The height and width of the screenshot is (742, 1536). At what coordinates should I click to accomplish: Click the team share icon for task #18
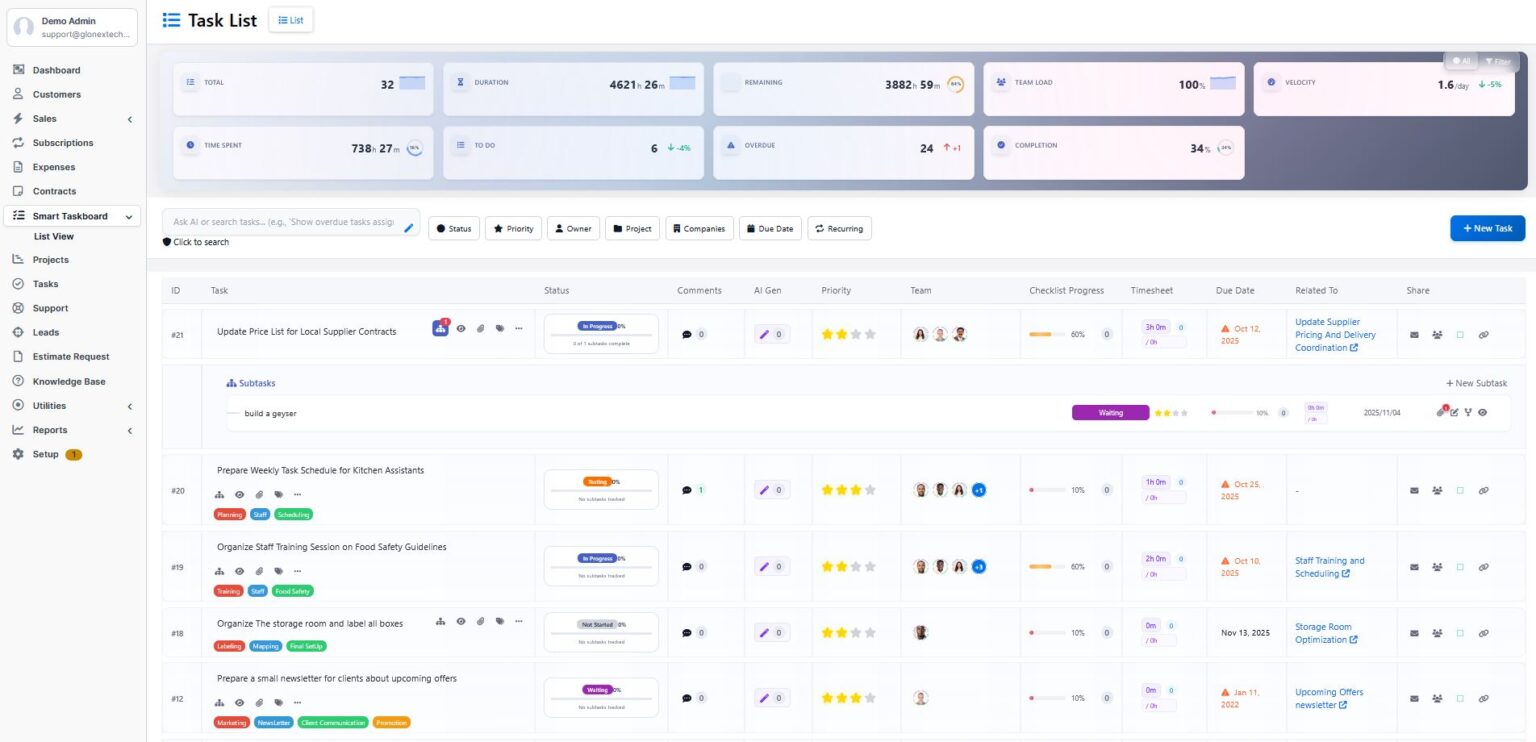pos(1437,633)
